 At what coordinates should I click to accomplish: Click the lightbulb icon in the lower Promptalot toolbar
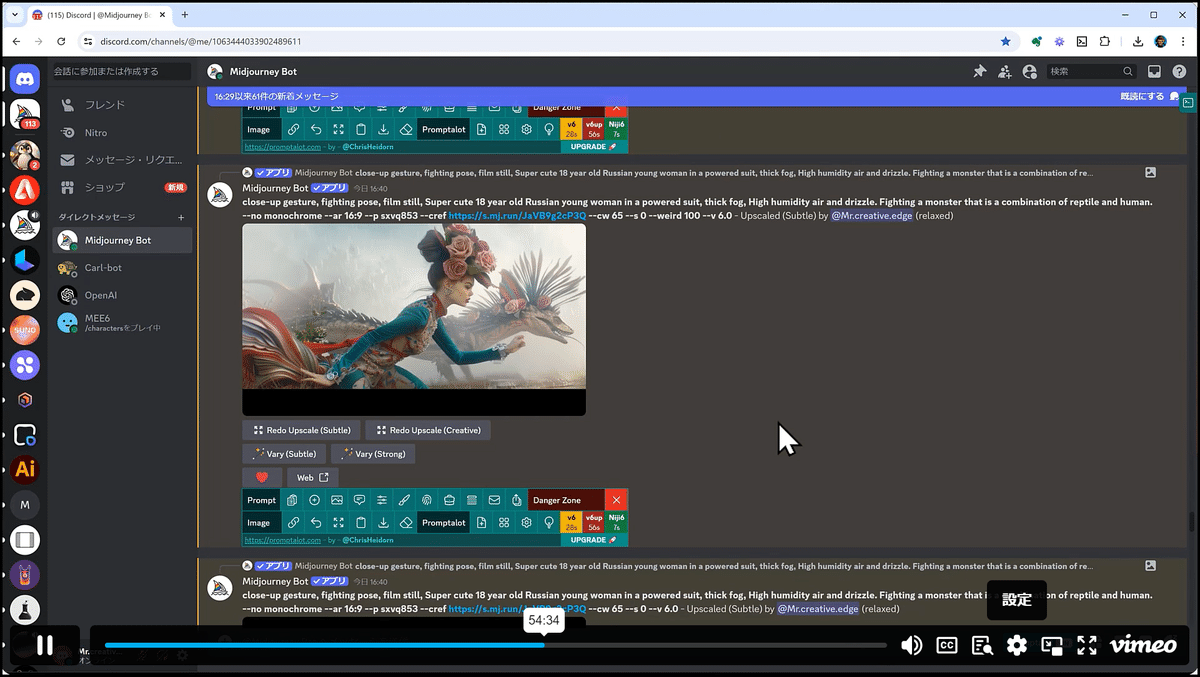(x=549, y=522)
